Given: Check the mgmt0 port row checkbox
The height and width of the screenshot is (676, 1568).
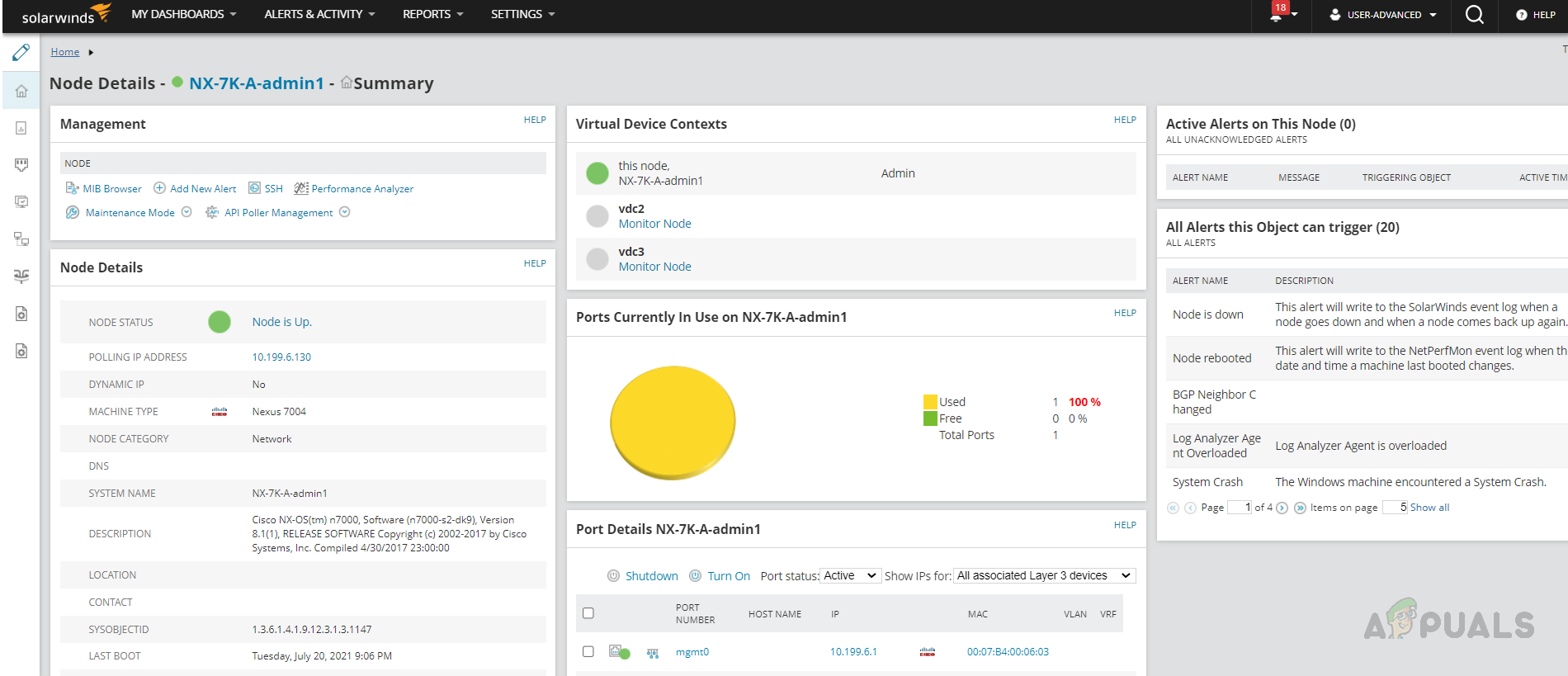Looking at the screenshot, I should point(588,651).
